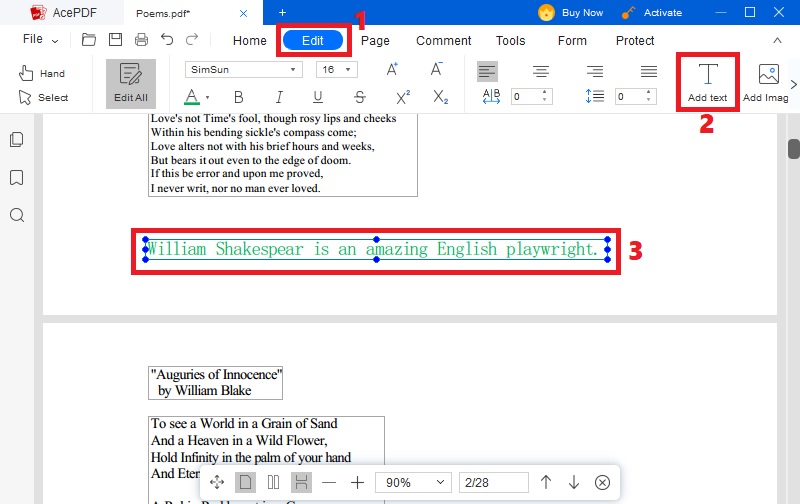Screen dimensions: 800x504
Task: Toggle continuous scrolling view
Action: click(302, 483)
